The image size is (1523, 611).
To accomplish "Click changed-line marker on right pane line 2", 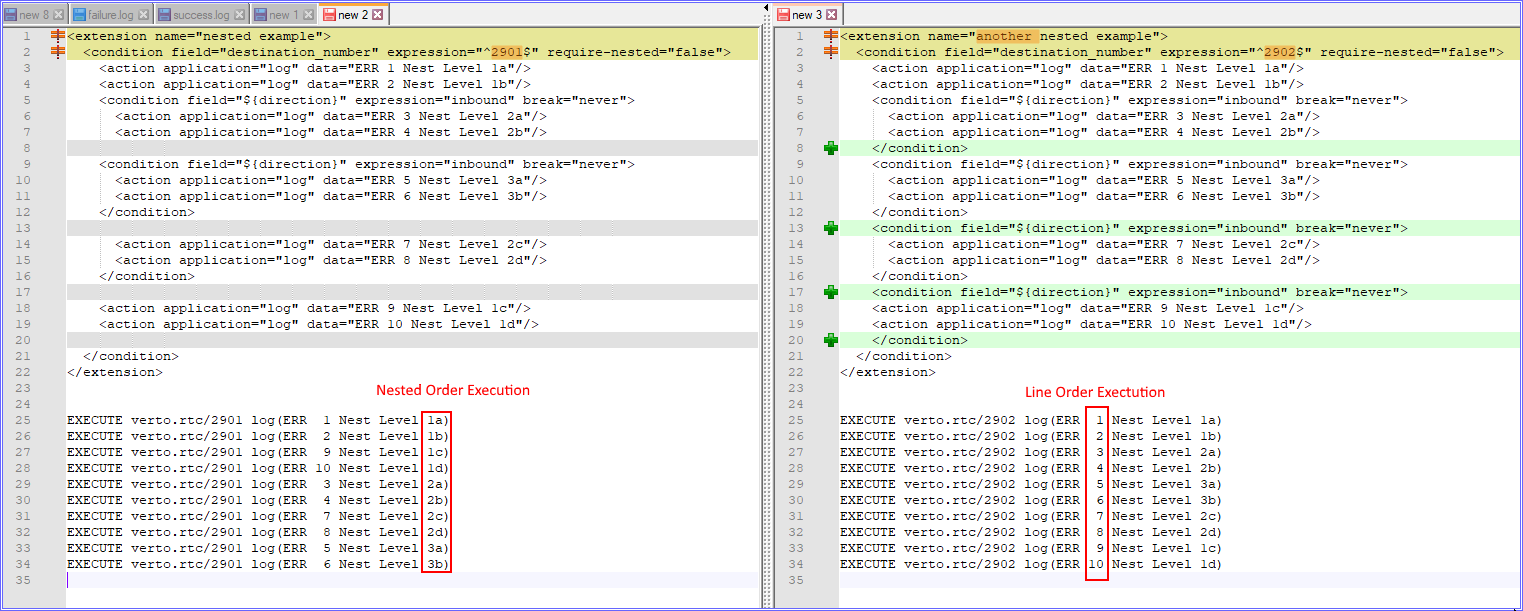I will pyautogui.click(x=830, y=52).
